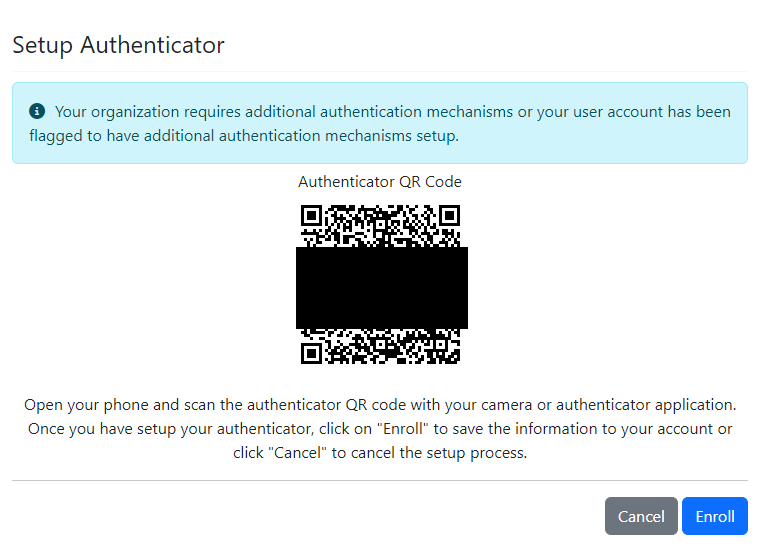Click the divider line above the buttons
This screenshot has height=559, width=769.
[x=380, y=480]
